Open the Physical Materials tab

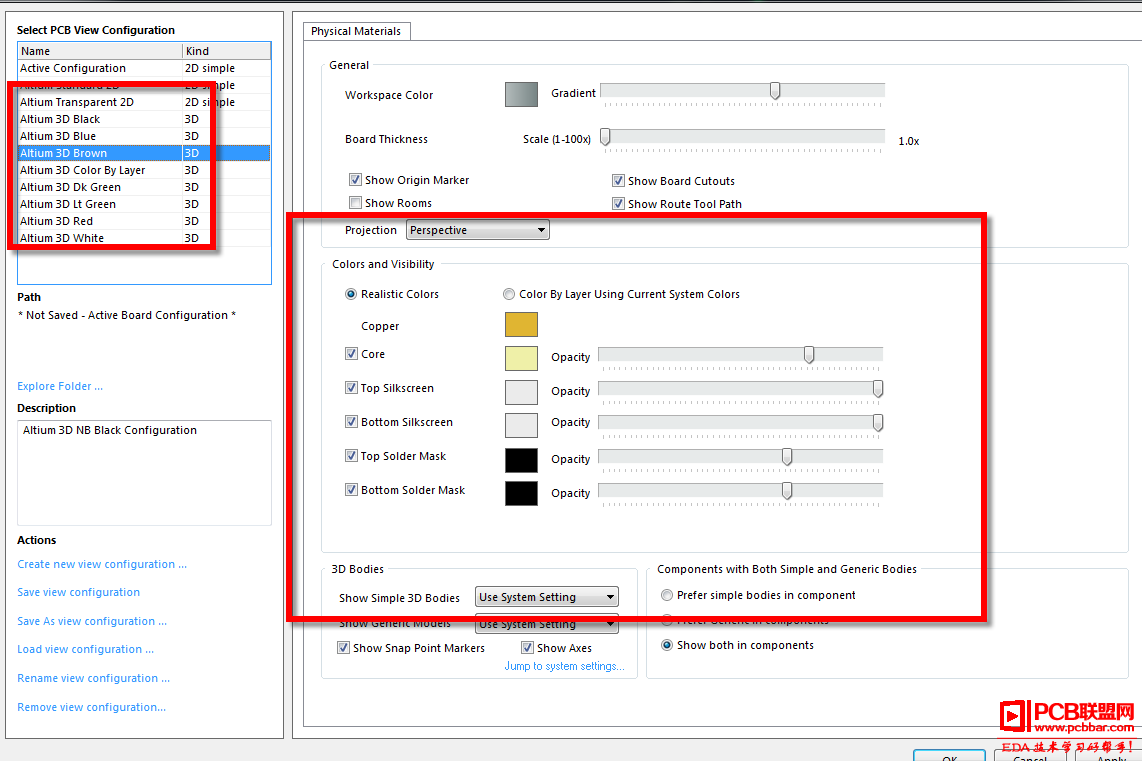click(x=356, y=31)
